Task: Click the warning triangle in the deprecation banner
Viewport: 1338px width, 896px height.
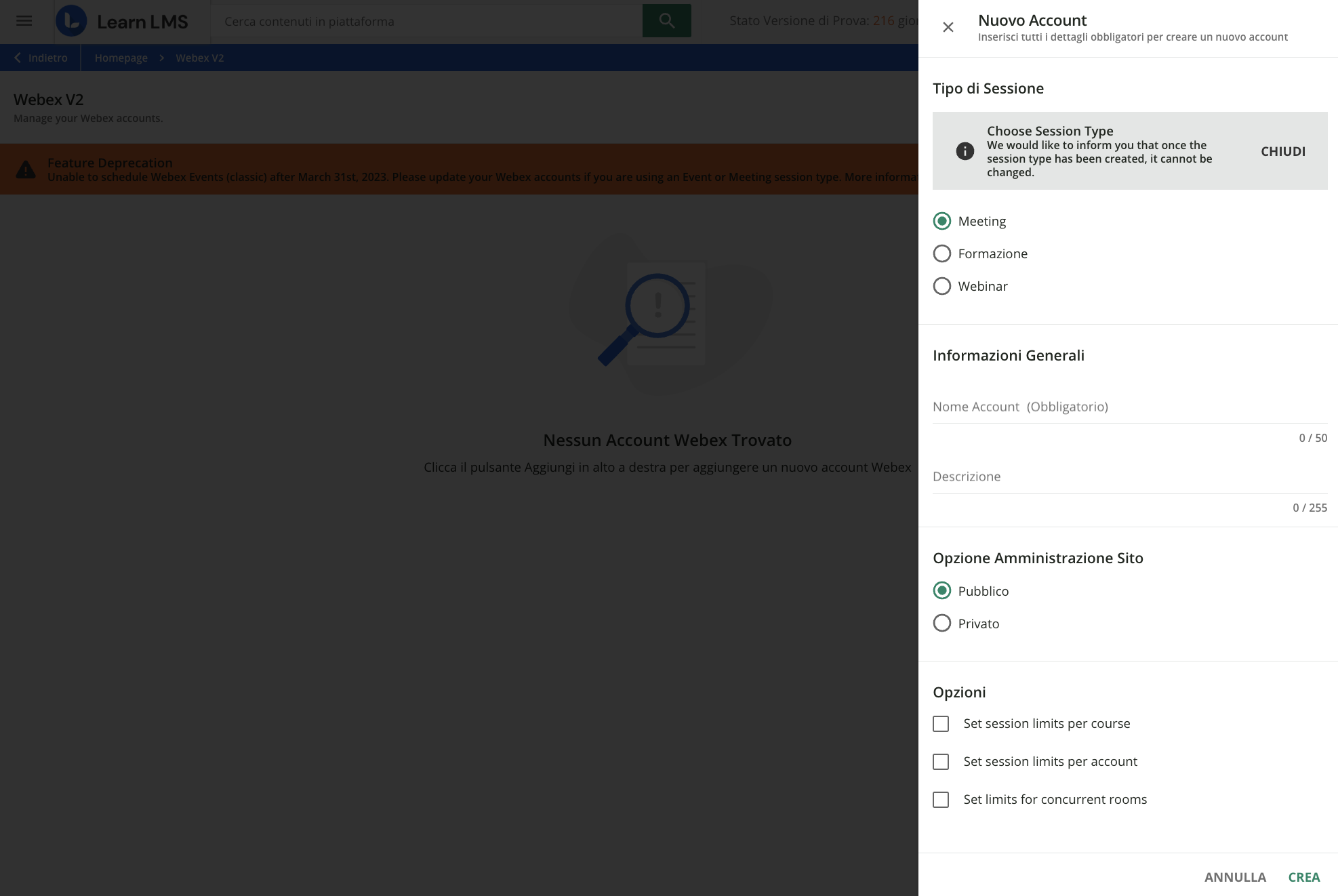Action: [x=26, y=169]
